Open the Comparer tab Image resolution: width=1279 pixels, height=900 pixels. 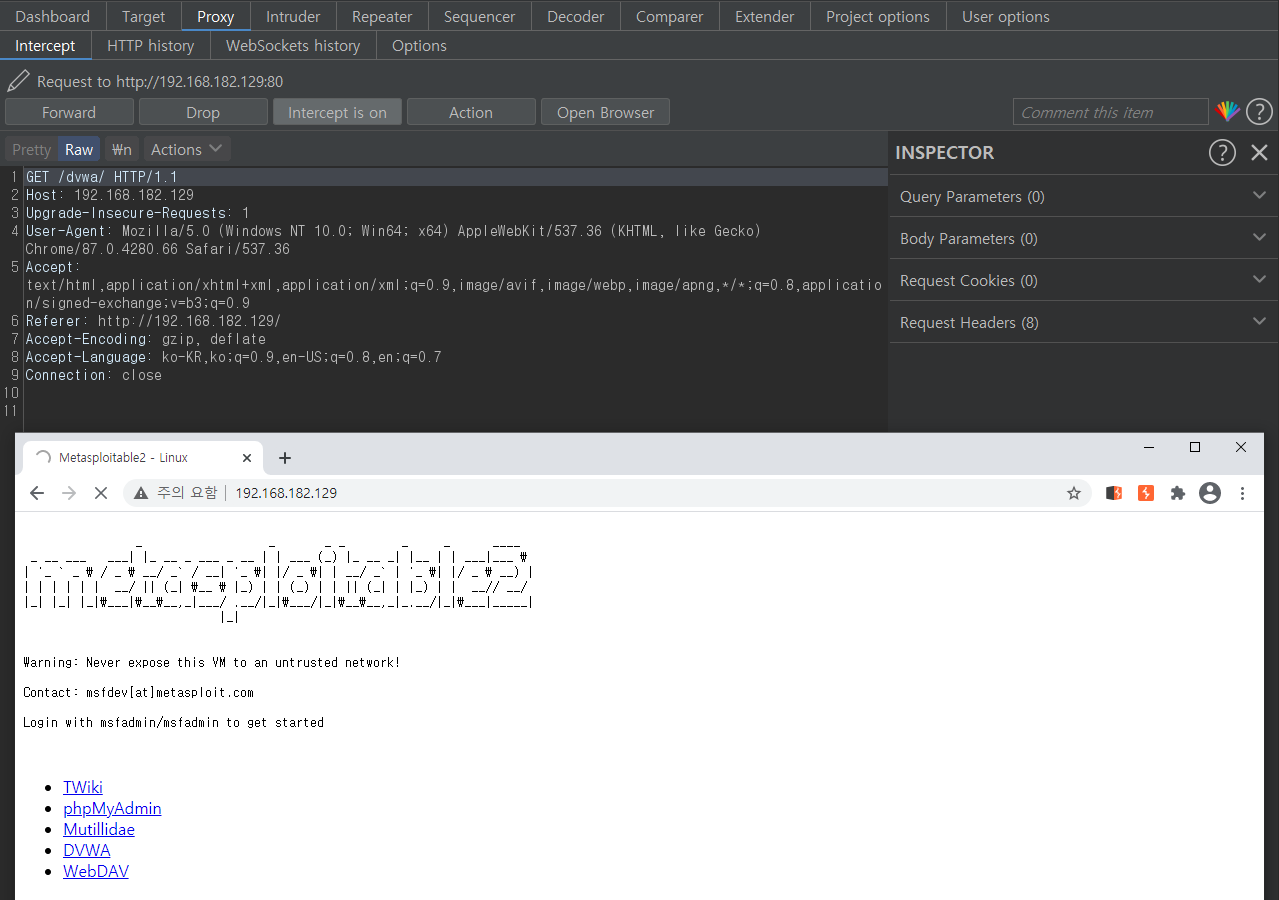coord(669,16)
